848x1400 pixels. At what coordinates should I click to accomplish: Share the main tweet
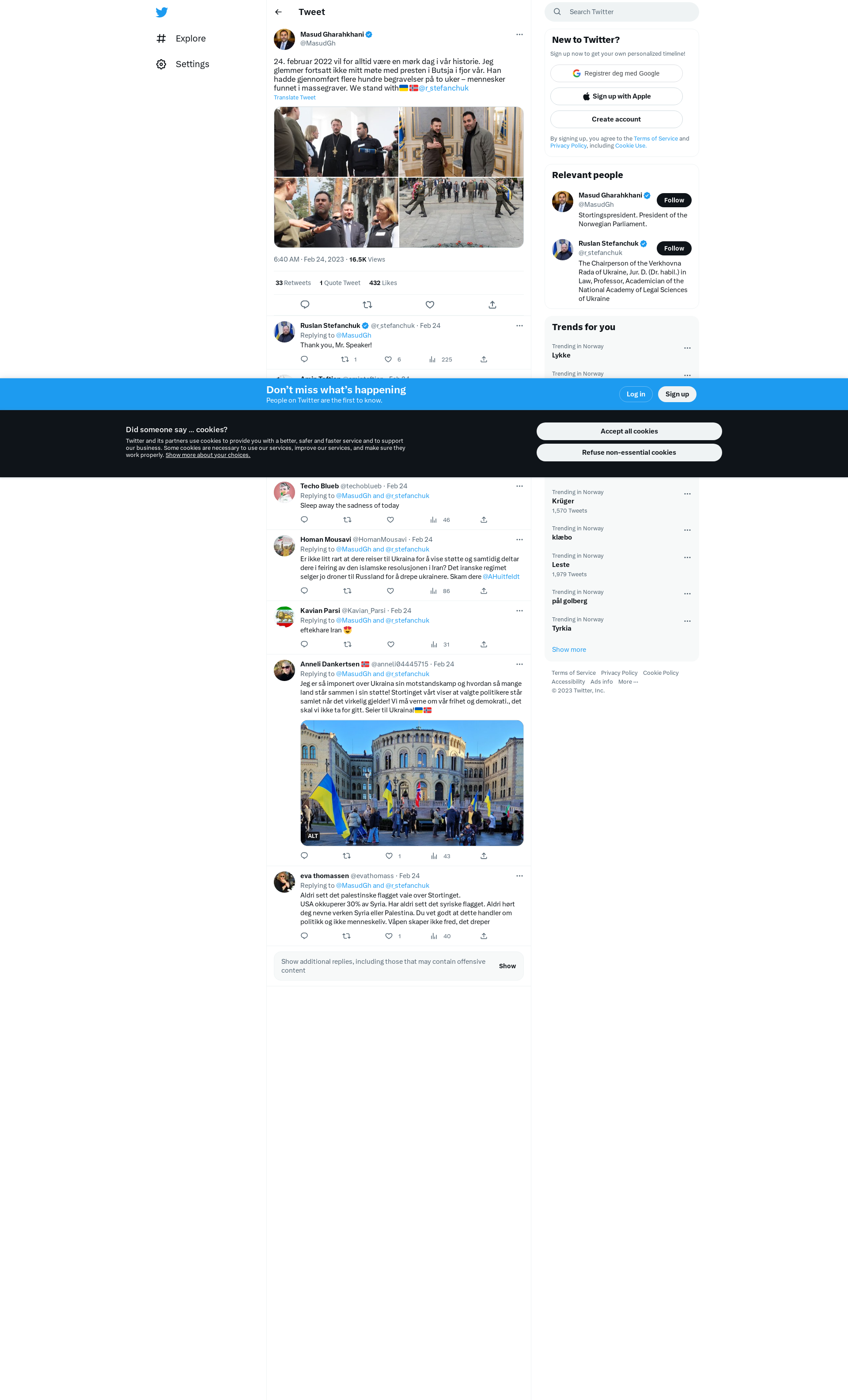pos(492,304)
